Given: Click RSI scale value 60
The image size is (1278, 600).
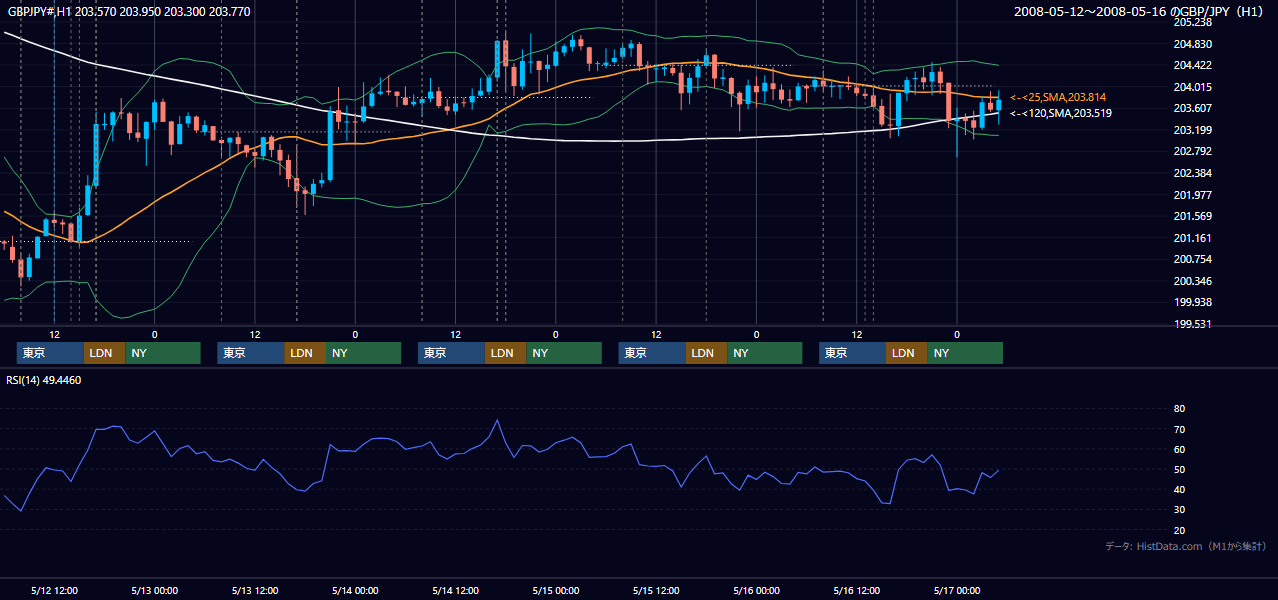Looking at the screenshot, I should [1180, 449].
